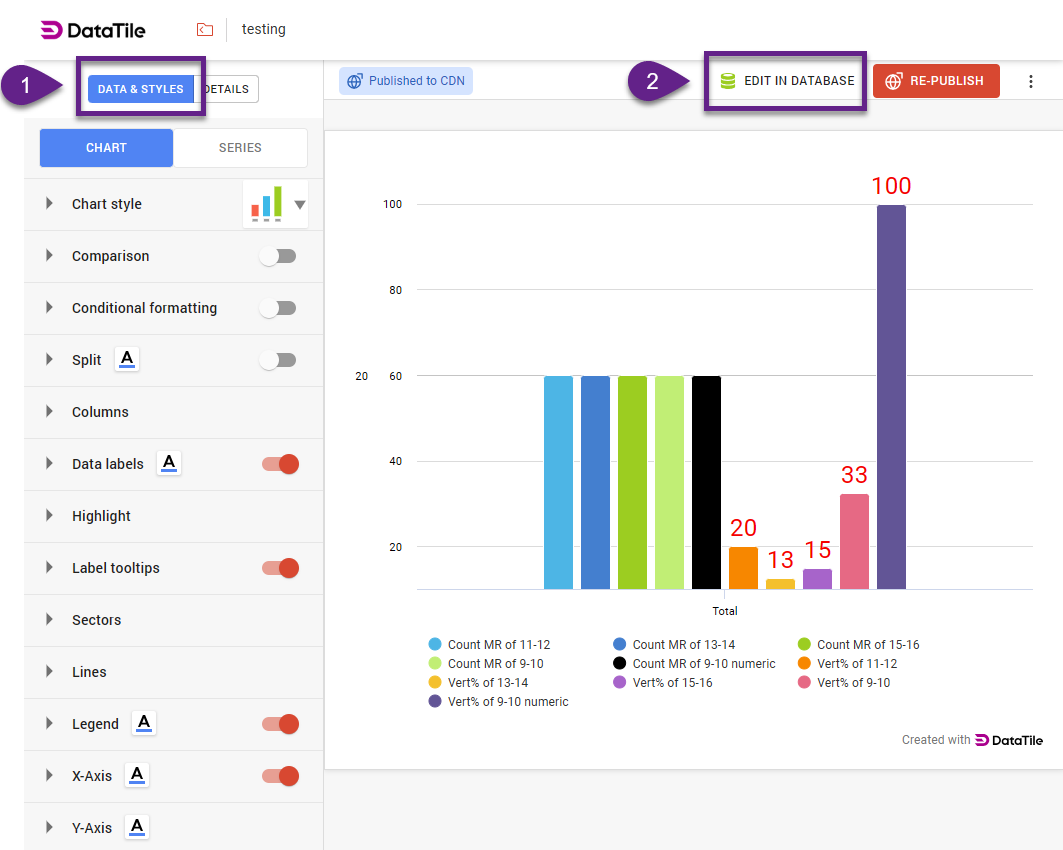Open X-Axis text style icon
Viewport: 1063px width, 850px height.
pyautogui.click(x=137, y=776)
